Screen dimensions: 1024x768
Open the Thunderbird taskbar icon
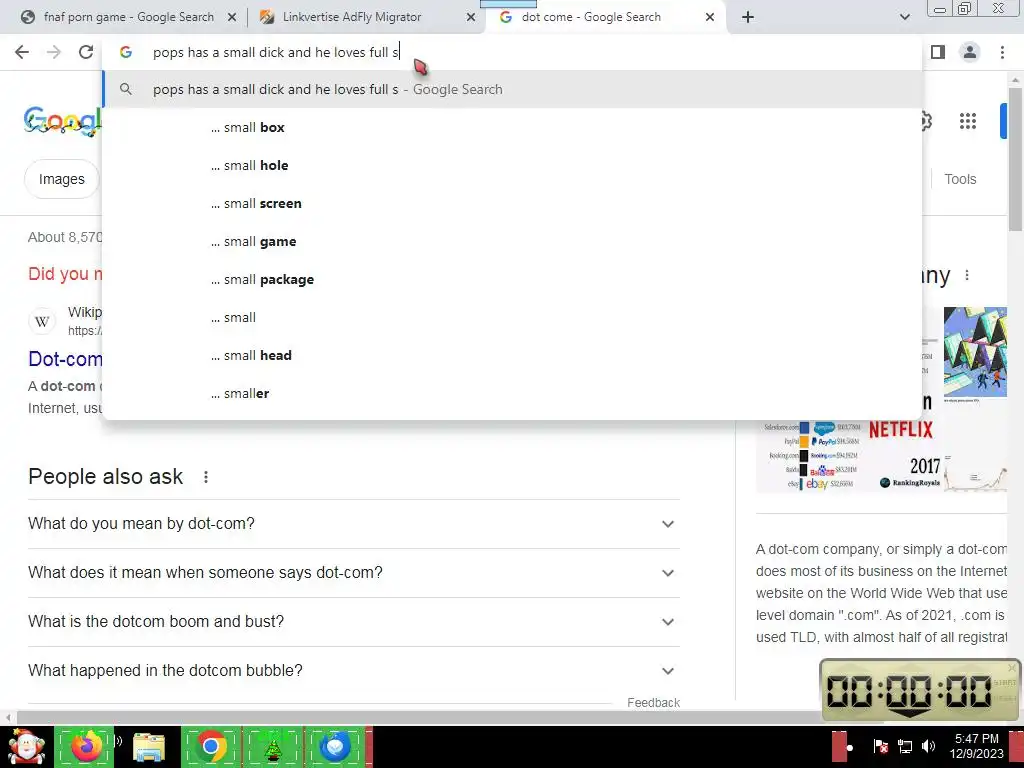[335, 747]
